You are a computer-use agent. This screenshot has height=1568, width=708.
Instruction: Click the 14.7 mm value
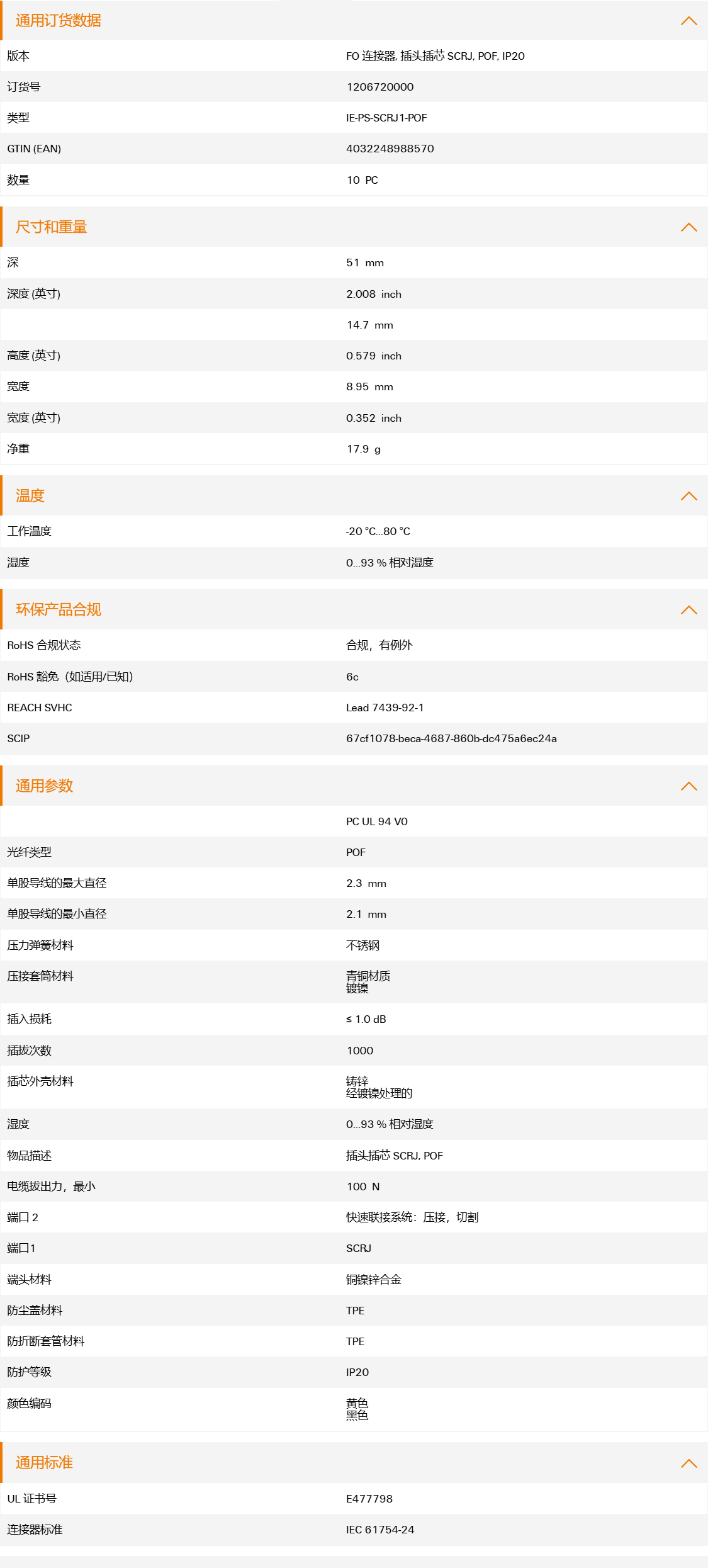point(370,325)
